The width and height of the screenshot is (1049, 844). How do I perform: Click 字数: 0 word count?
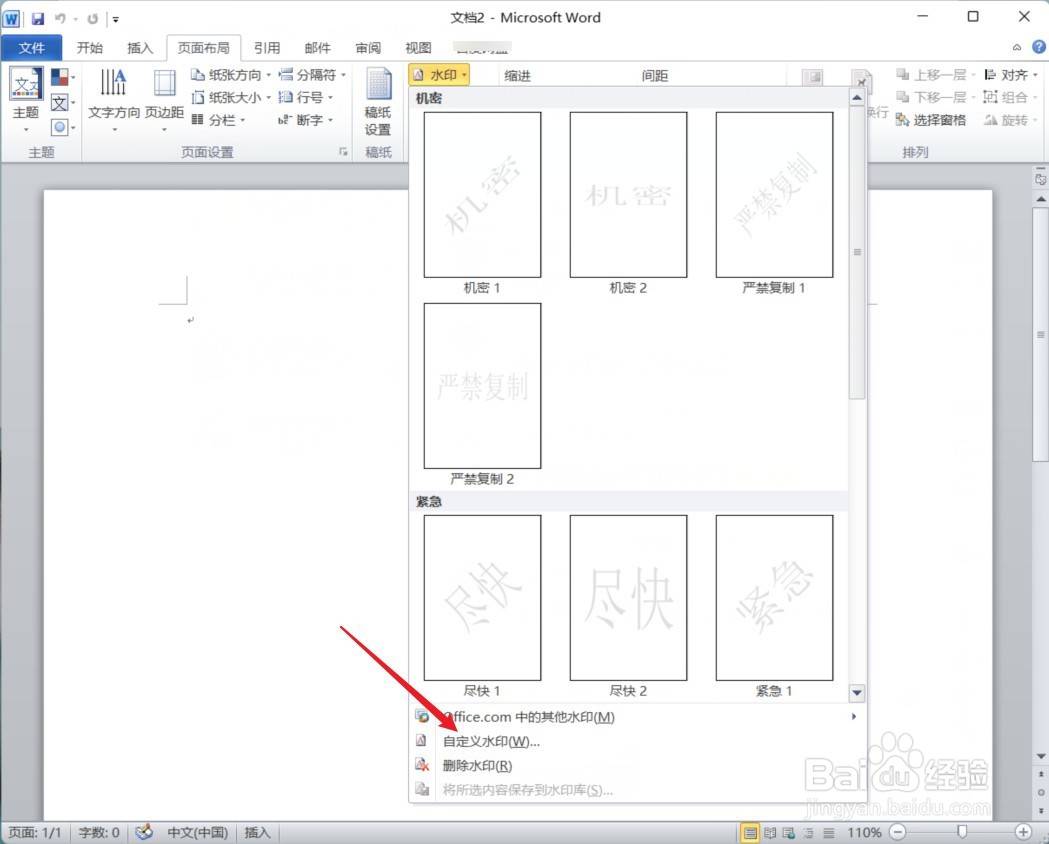tap(99, 833)
